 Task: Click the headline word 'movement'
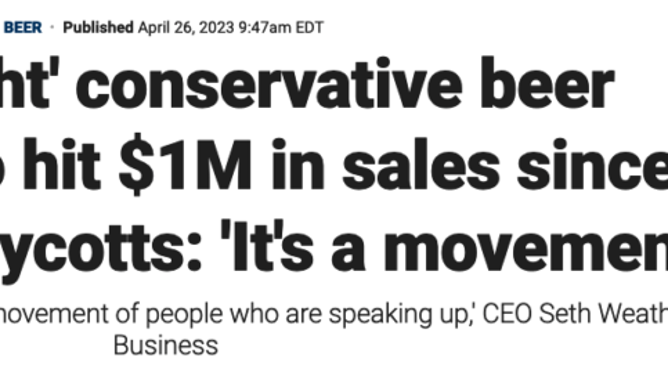coord(526,245)
